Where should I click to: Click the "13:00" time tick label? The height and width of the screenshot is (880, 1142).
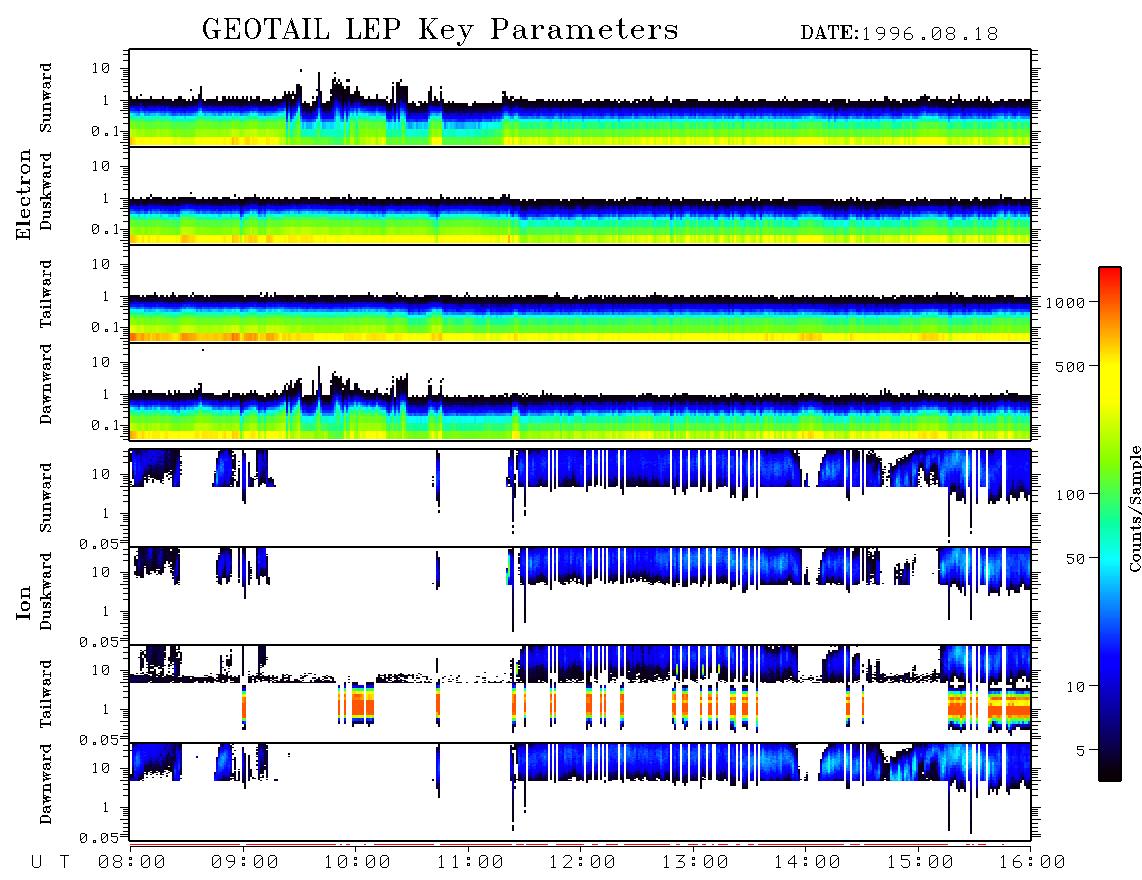(695, 863)
